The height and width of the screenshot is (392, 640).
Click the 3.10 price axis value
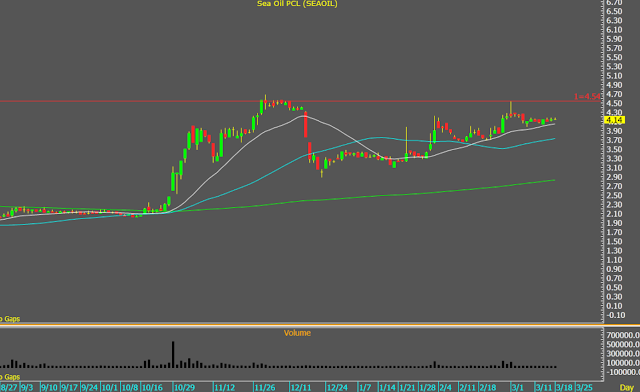coord(614,168)
